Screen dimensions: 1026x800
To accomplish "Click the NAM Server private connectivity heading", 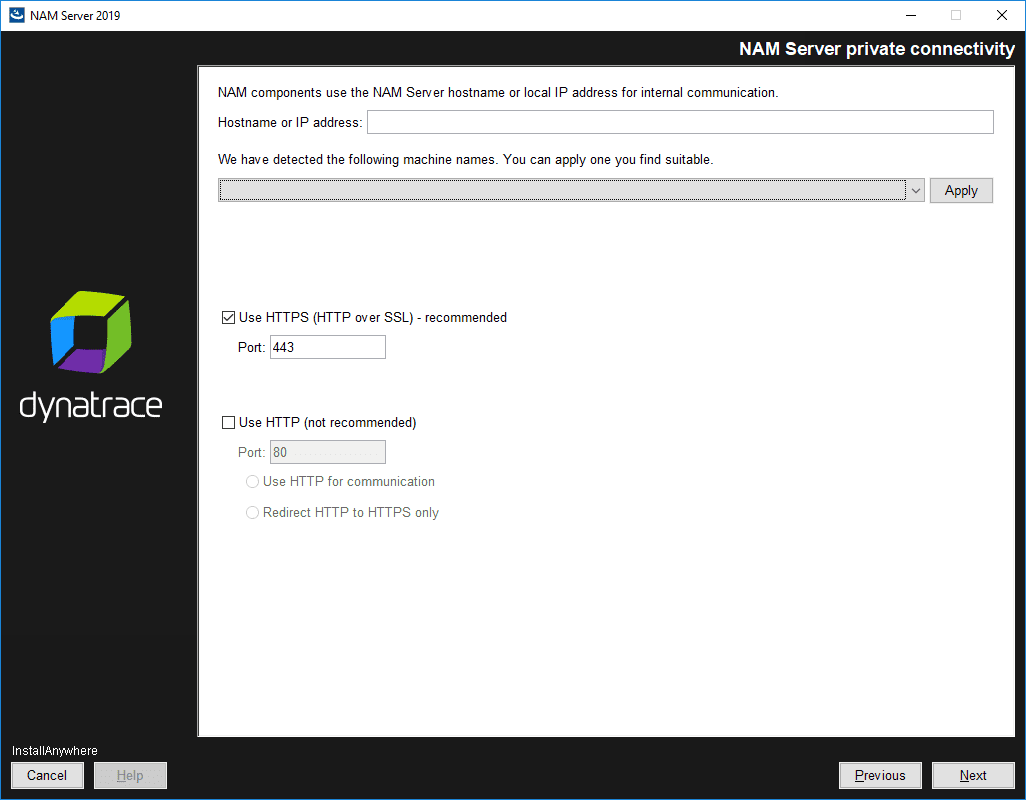I will [x=877, y=49].
